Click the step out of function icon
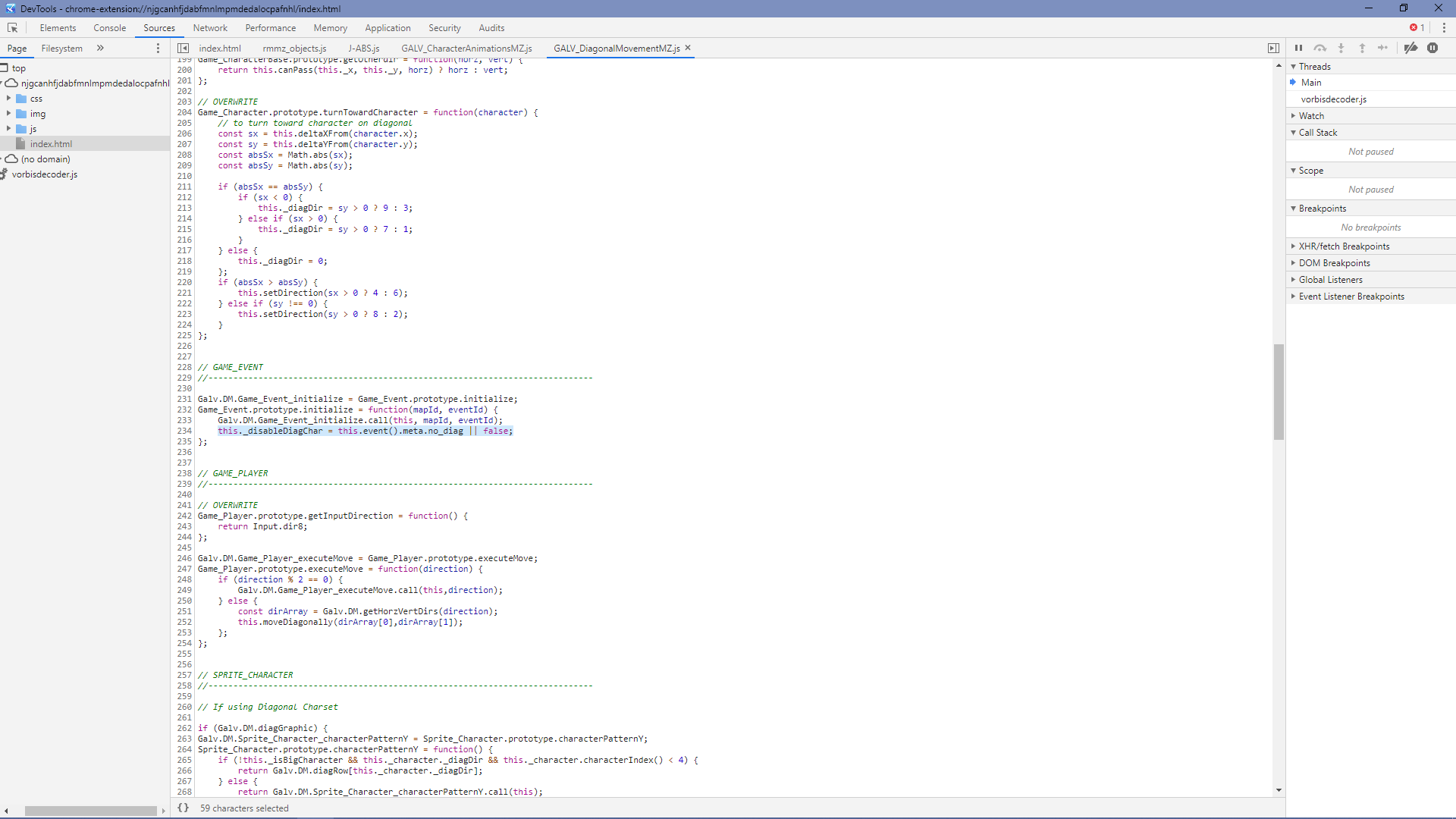Image resolution: width=1456 pixels, height=819 pixels. [1362, 48]
